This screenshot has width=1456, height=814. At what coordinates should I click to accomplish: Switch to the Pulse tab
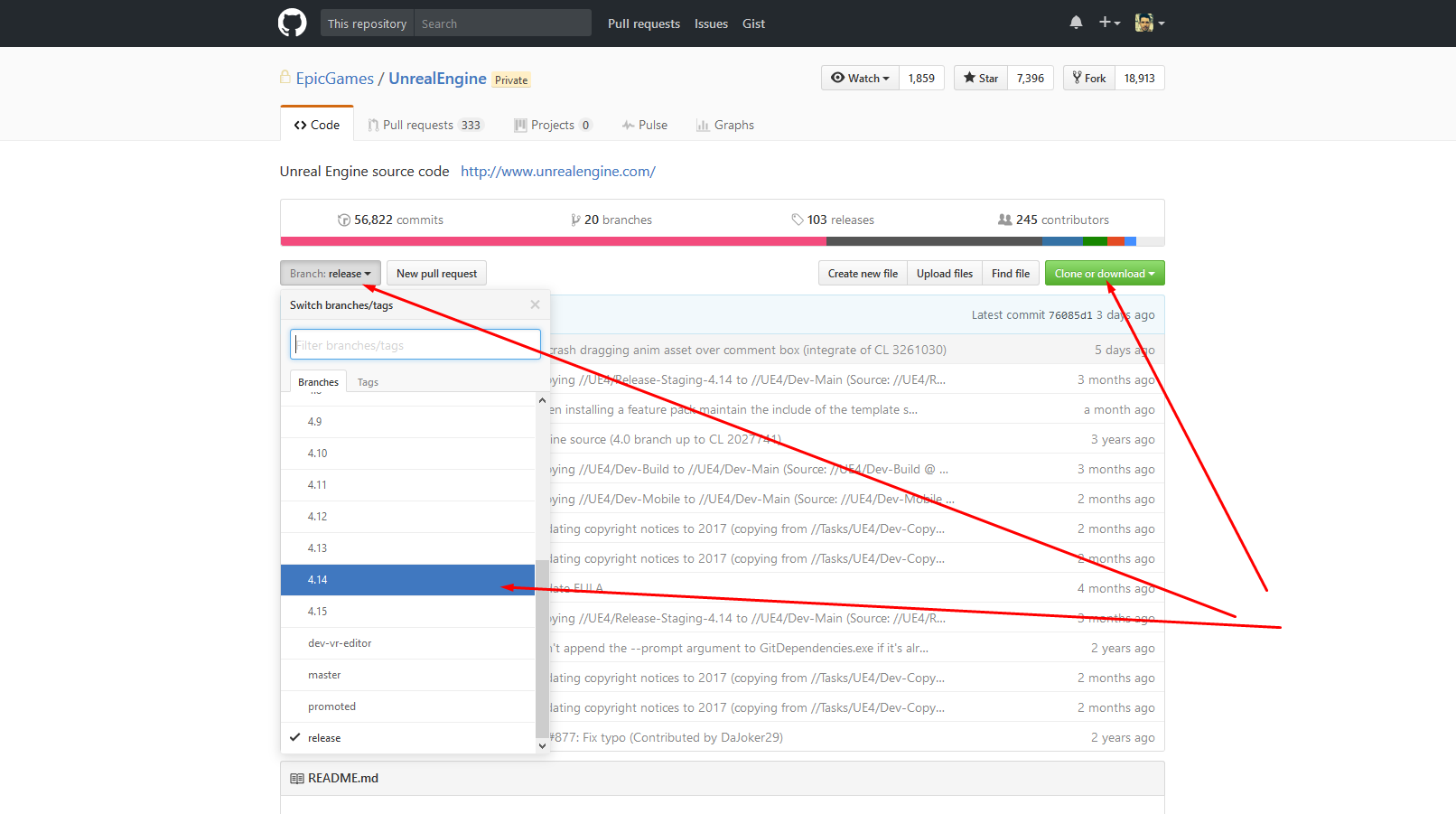tap(645, 125)
